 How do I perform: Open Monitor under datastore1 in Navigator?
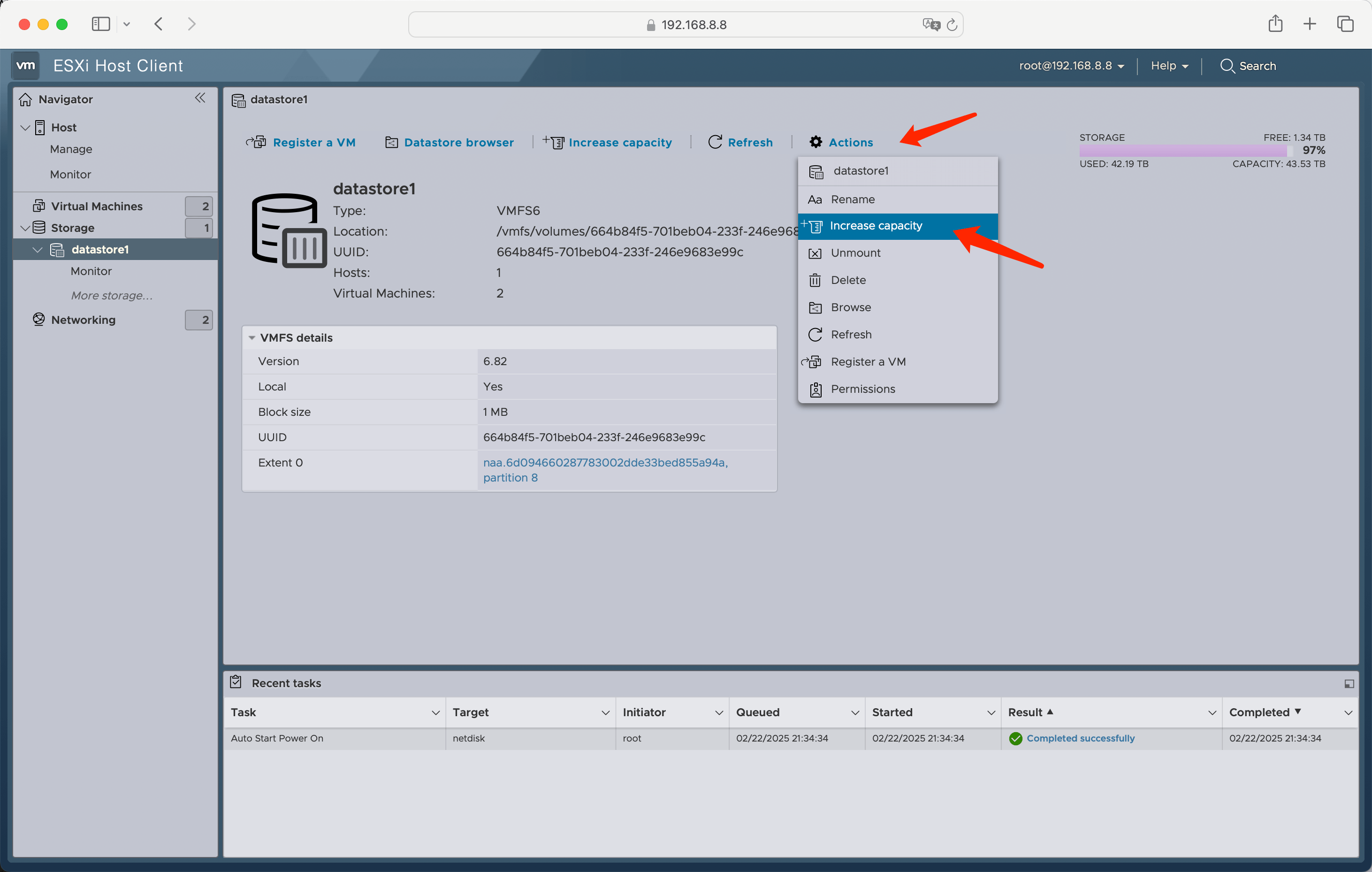pyautogui.click(x=91, y=271)
